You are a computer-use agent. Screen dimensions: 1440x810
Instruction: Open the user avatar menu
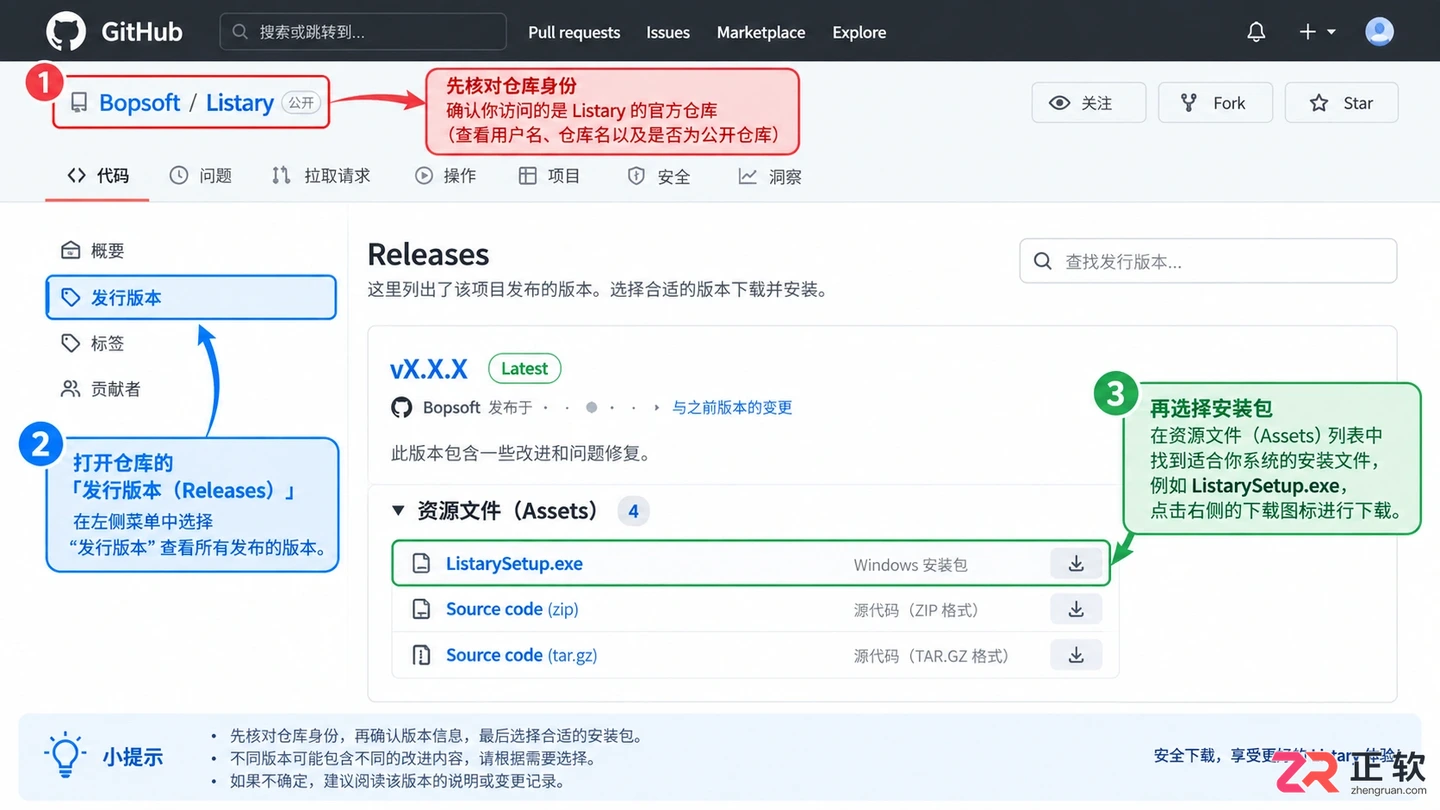click(1379, 32)
